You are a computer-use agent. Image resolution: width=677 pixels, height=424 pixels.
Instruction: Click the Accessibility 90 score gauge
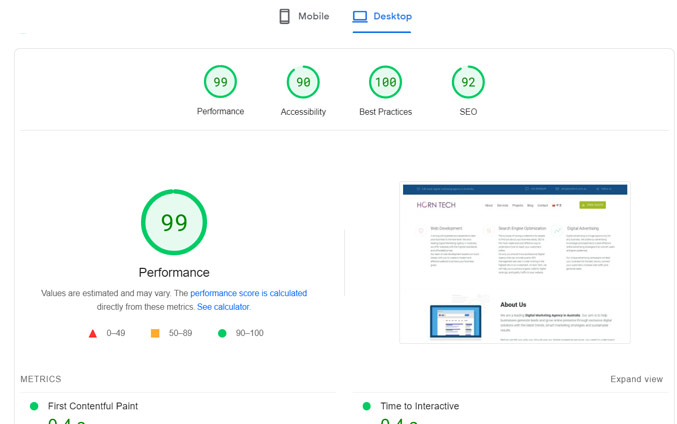pos(303,82)
